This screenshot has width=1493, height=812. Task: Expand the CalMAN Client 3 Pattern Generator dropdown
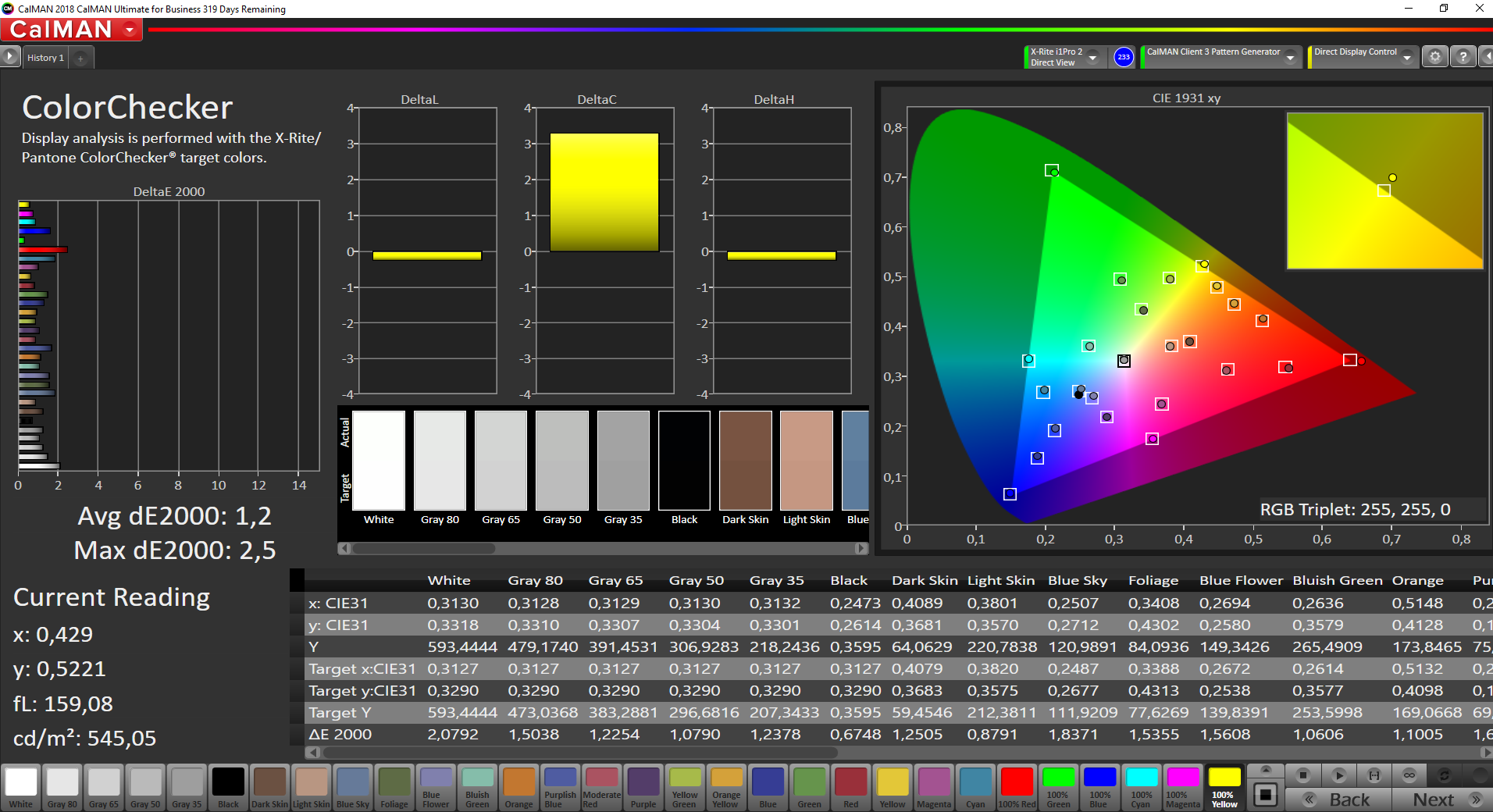tap(1291, 57)
